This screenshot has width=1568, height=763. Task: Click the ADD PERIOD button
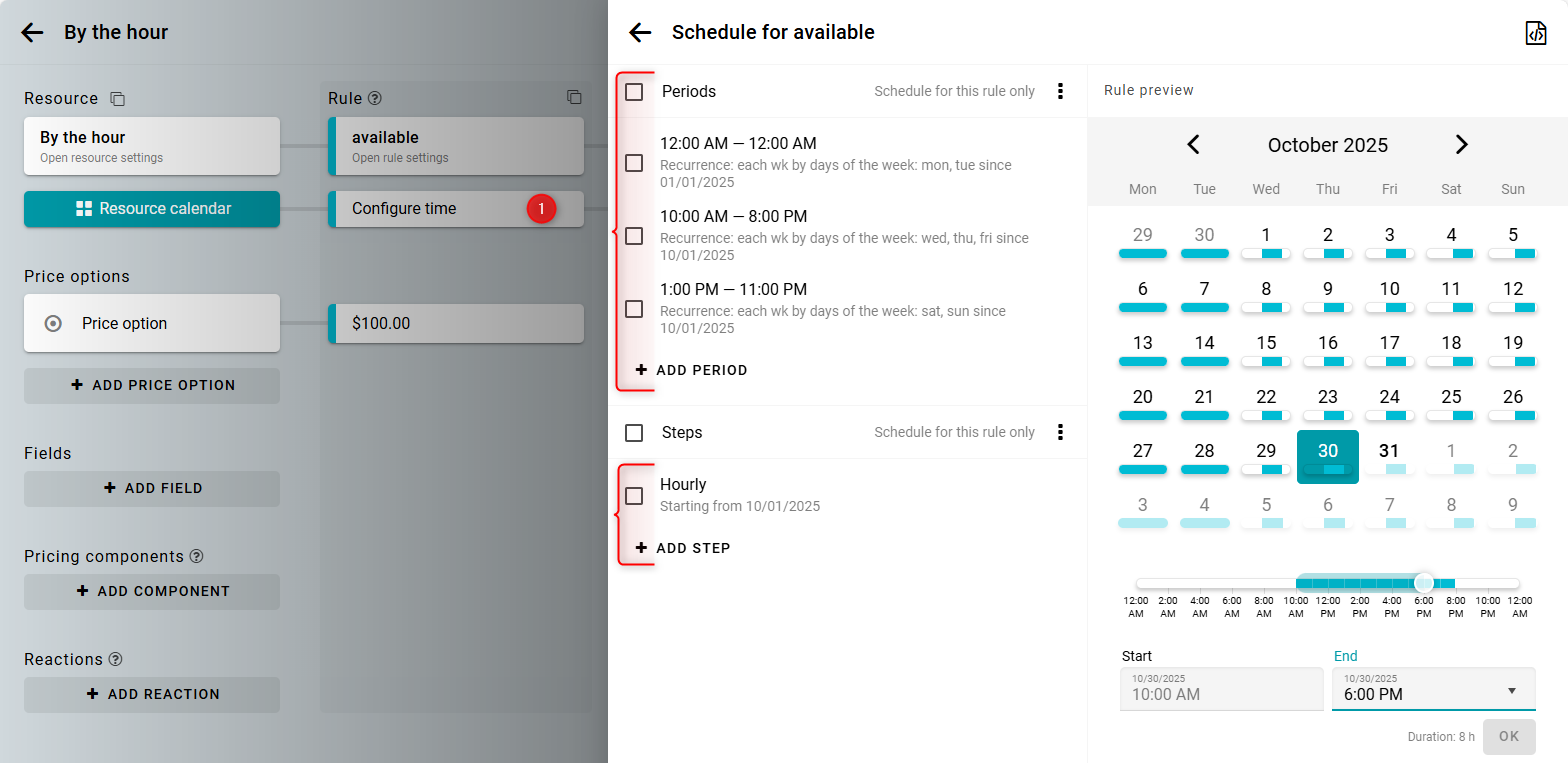(x=692, y=370)
